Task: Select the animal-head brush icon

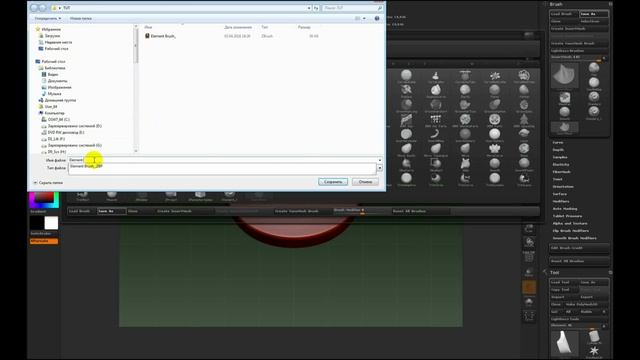Action: coord(465,164)
